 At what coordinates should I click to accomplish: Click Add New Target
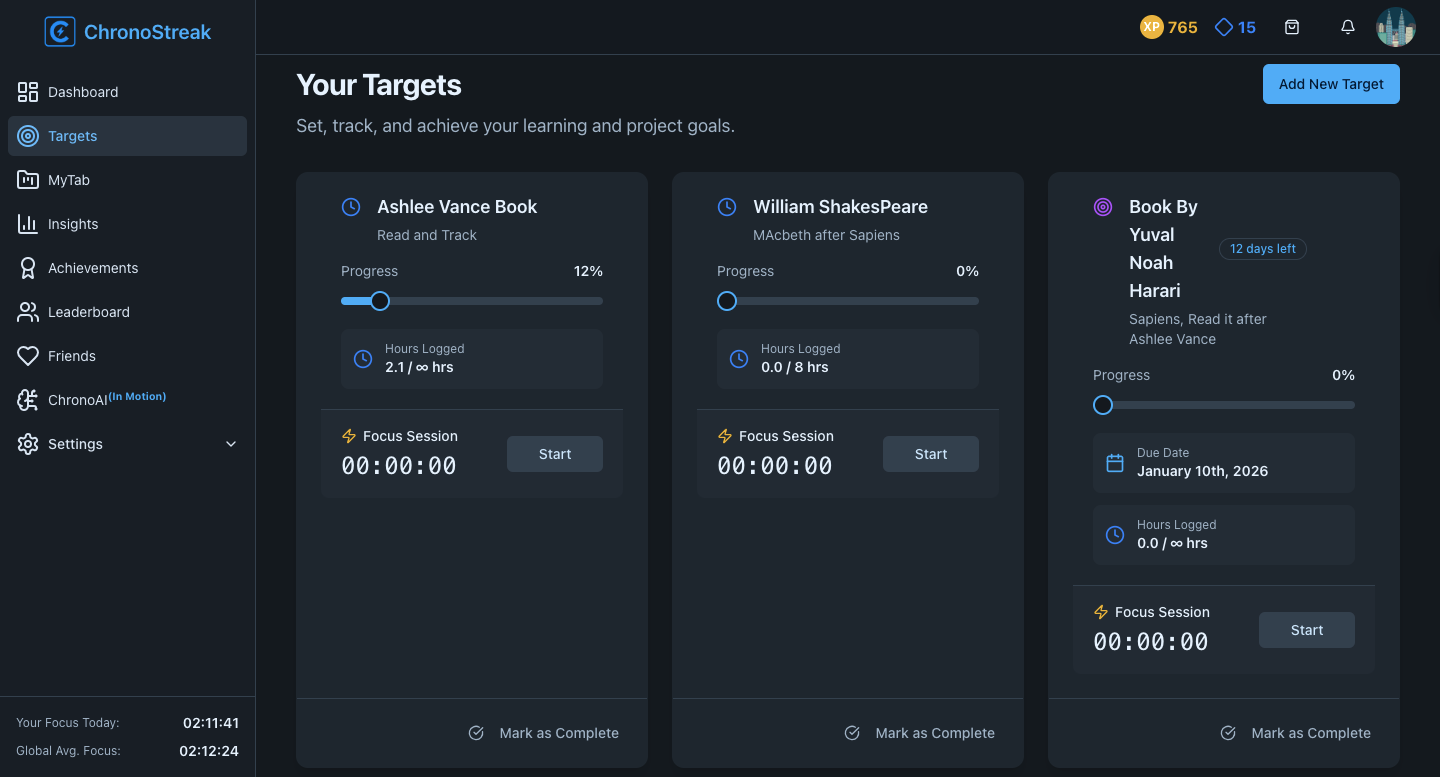click(x=1331, y=84)
